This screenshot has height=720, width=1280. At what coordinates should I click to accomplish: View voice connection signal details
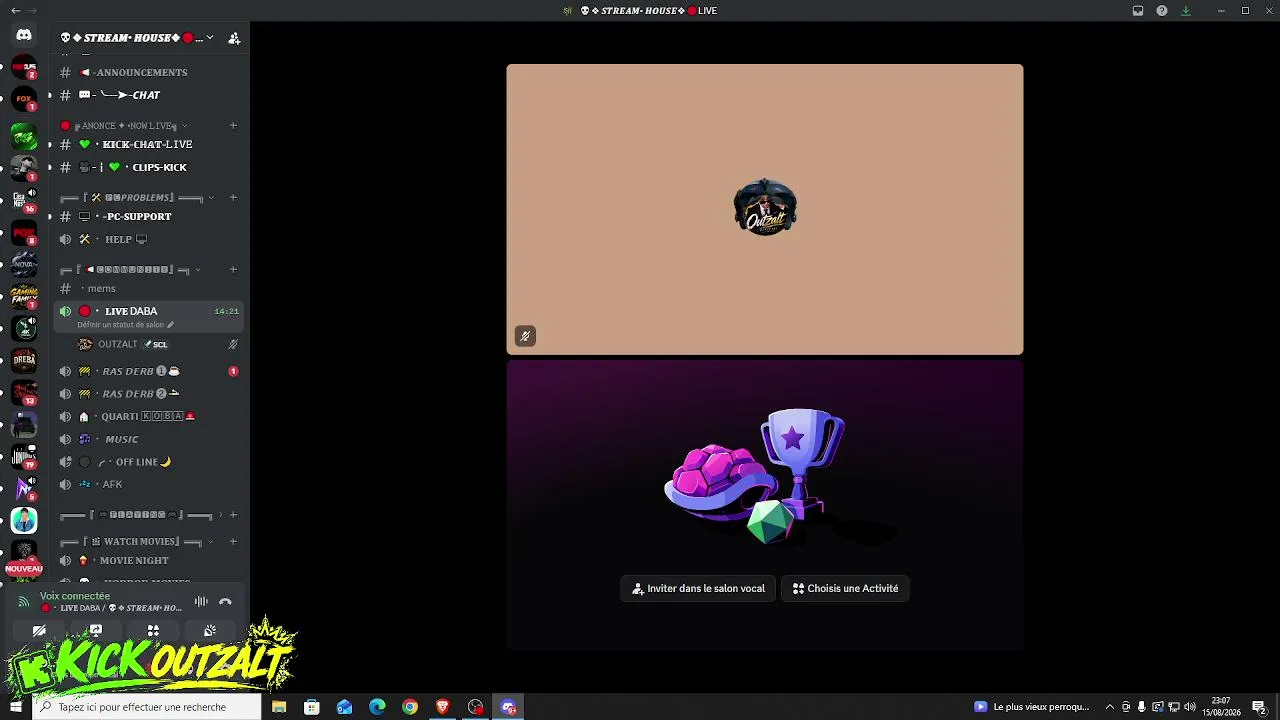click(x=24, y=602)
